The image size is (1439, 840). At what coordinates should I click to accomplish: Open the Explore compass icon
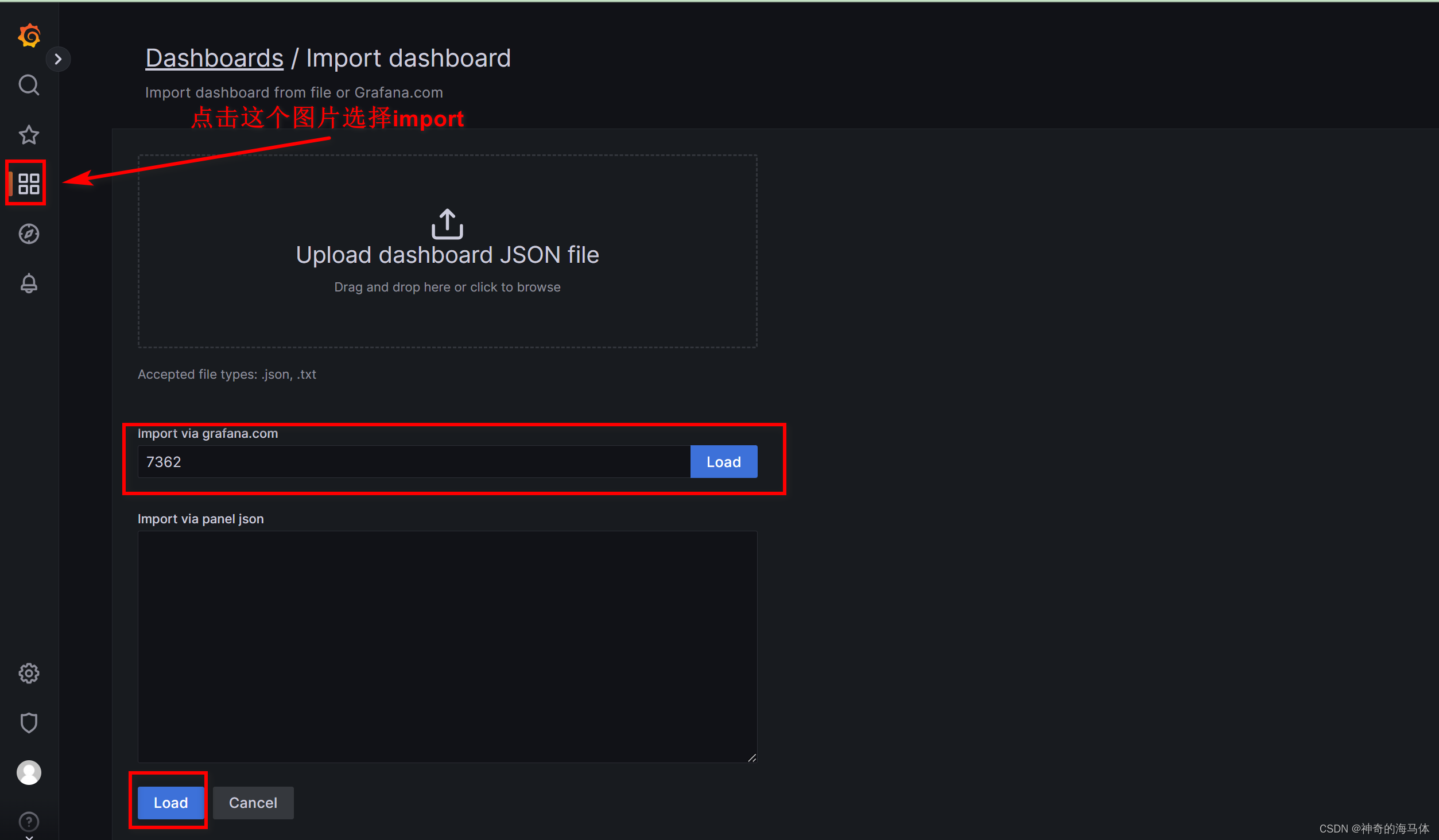click(29, 234)
